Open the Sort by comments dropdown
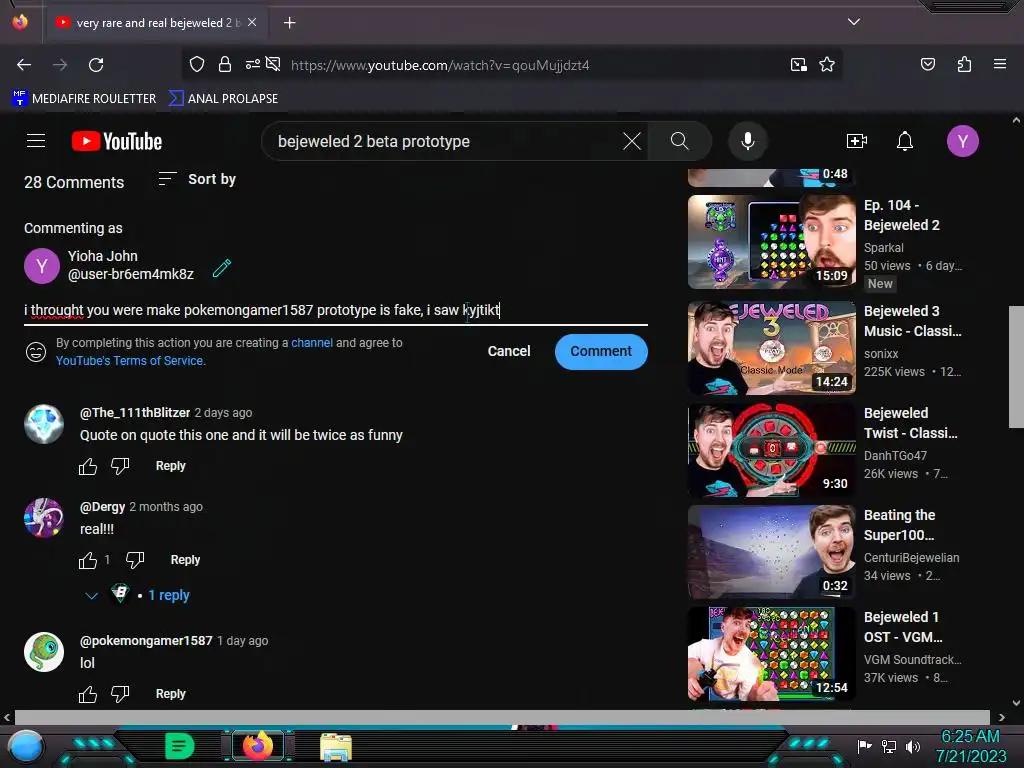Image resolution: width=1024 pixels, height=768 pixels. pyautogui.click(x=197, y=179)
